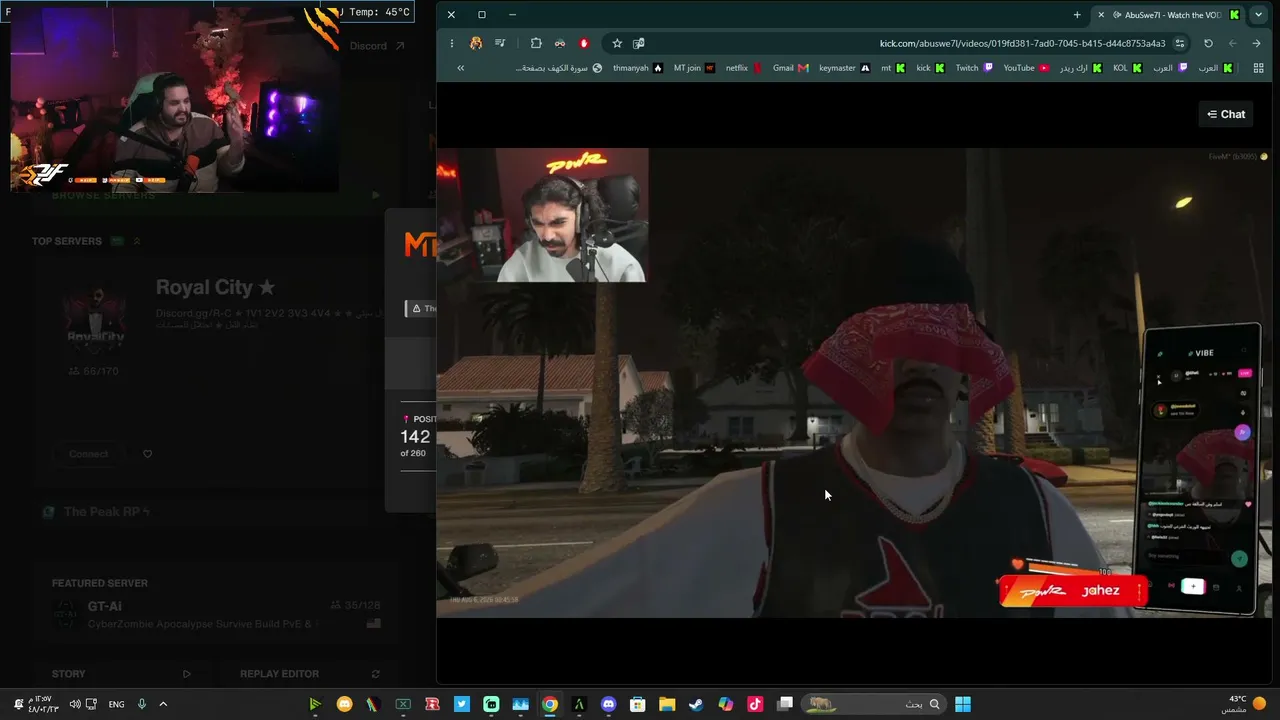The height and width of the screenshot is (720, 1280).
Task: Open the Windows Start menu
Action: [963, 704]
